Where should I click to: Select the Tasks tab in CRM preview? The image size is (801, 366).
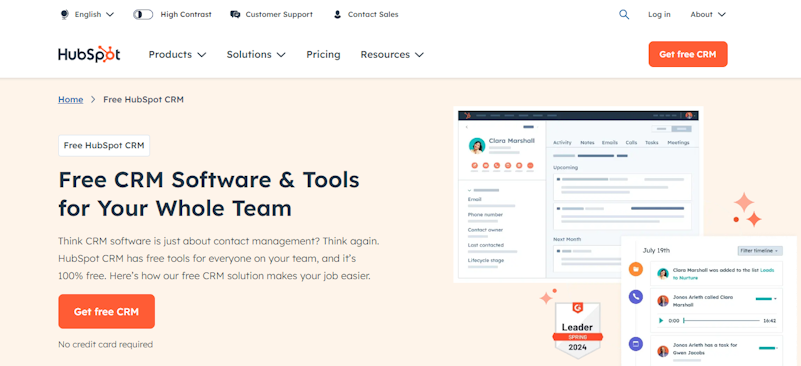651,143
